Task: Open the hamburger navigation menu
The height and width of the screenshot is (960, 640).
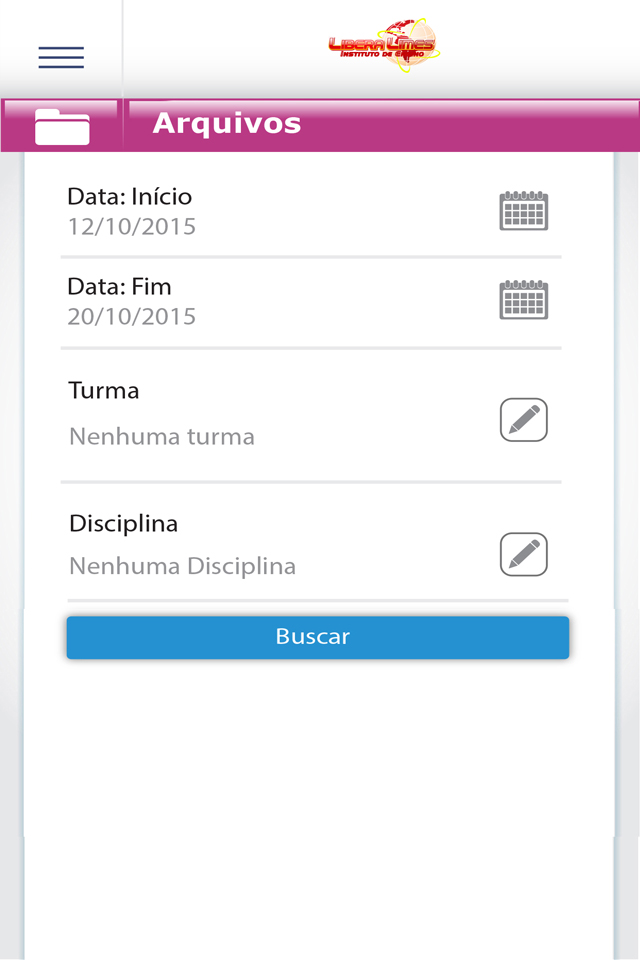Action: 61,57
